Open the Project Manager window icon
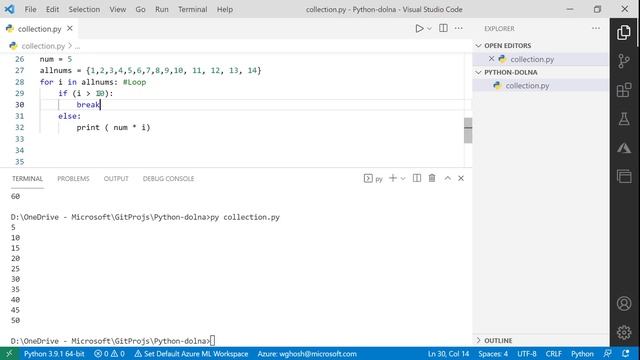Image resolution: width=640 pixels, height=360 pixels. coord(624,176)
